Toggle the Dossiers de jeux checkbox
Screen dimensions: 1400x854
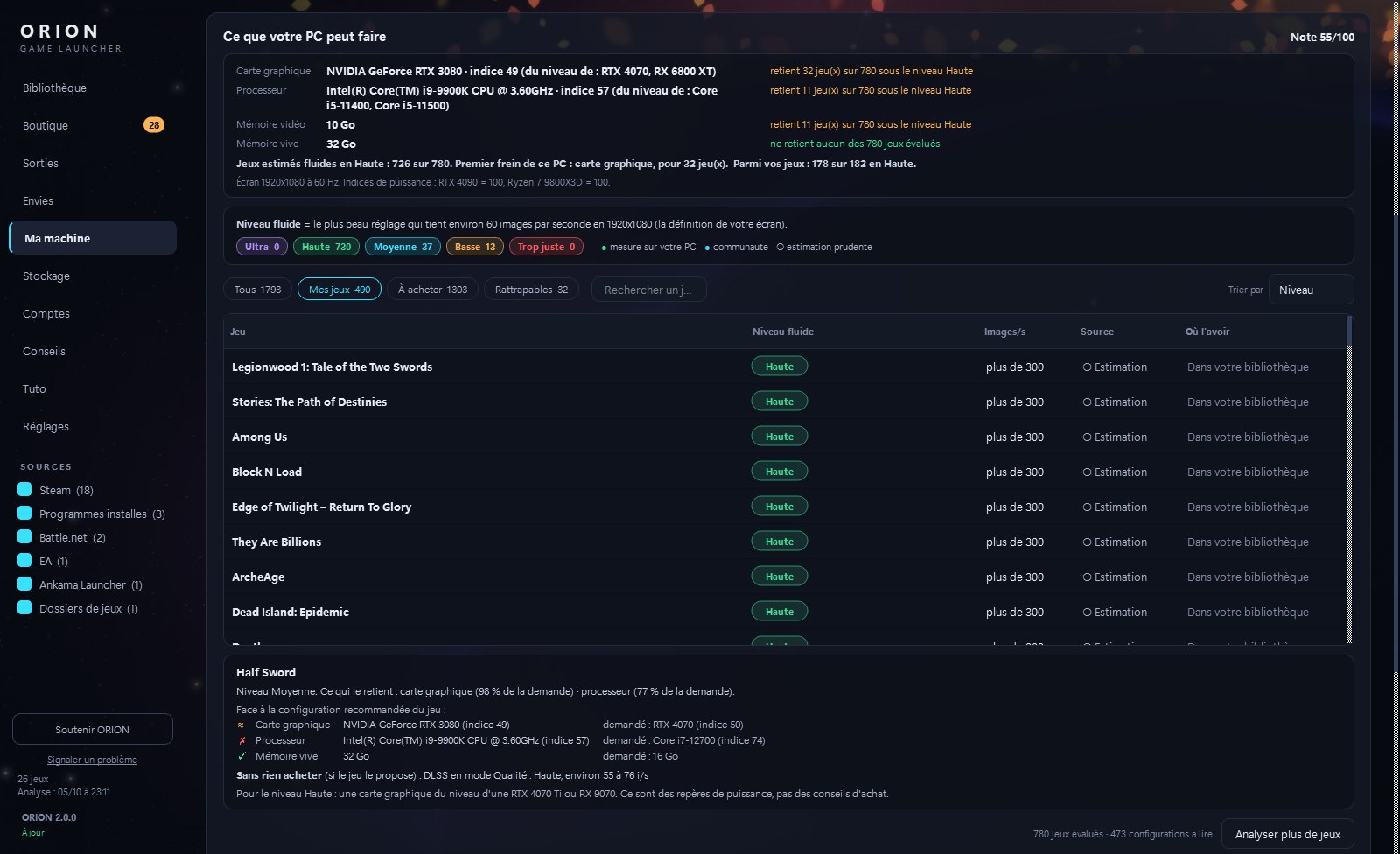click(24, 608)
